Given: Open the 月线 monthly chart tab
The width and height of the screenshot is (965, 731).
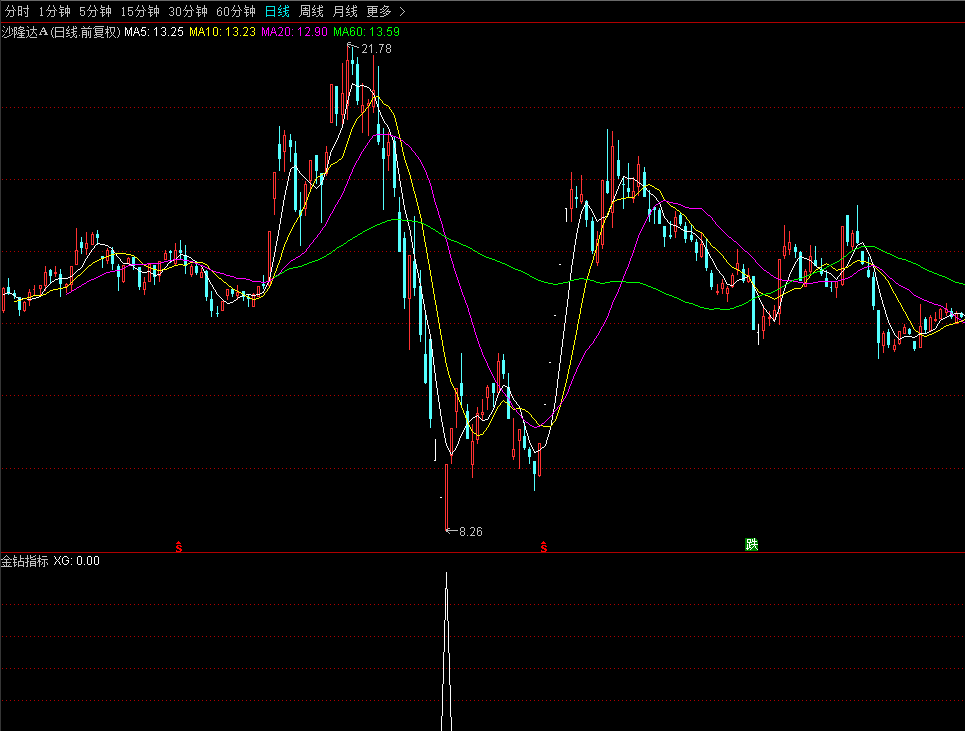Looking at the screenshot, I should [345, 11].
